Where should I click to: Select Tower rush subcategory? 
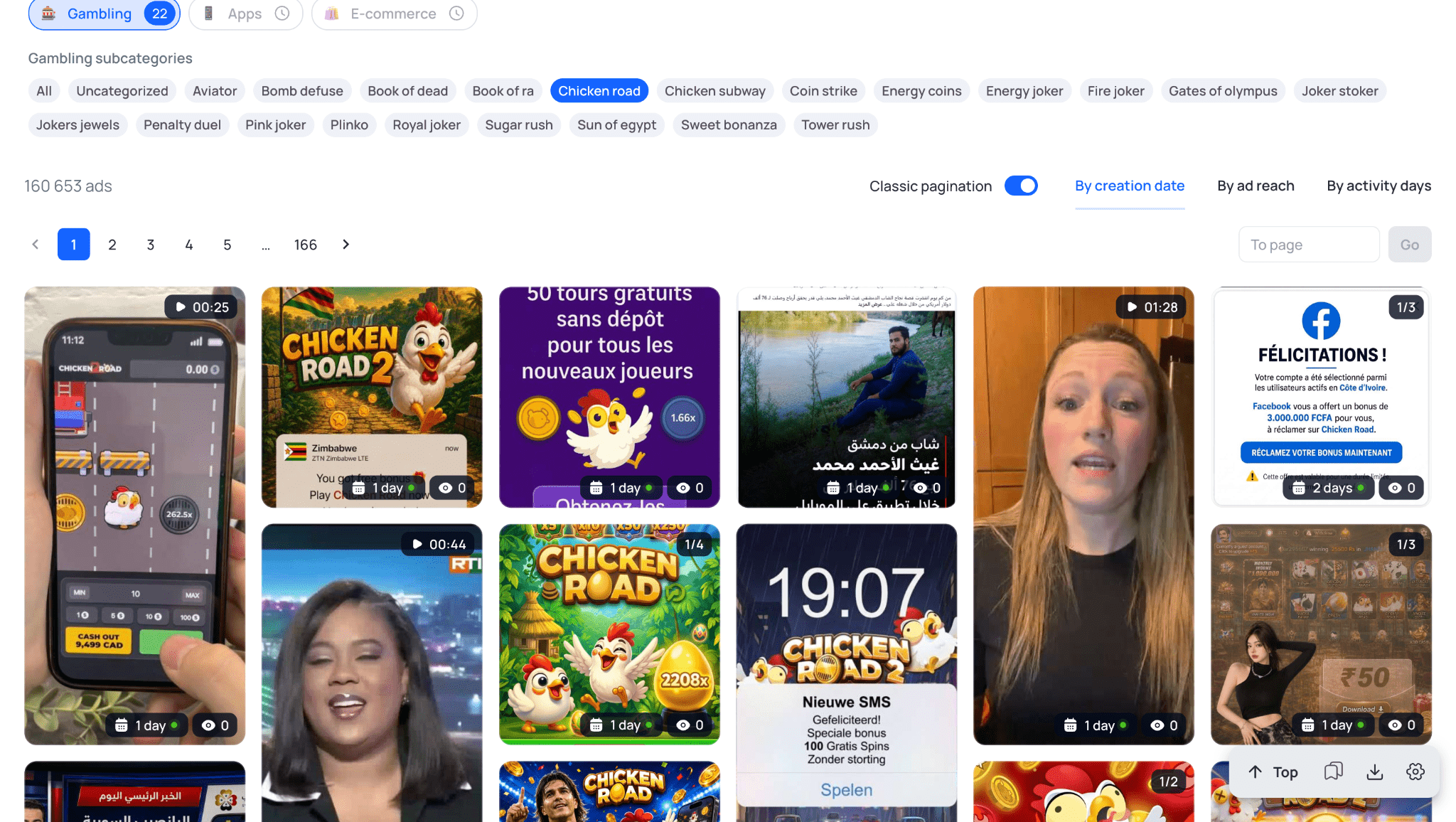coord(836,125)
